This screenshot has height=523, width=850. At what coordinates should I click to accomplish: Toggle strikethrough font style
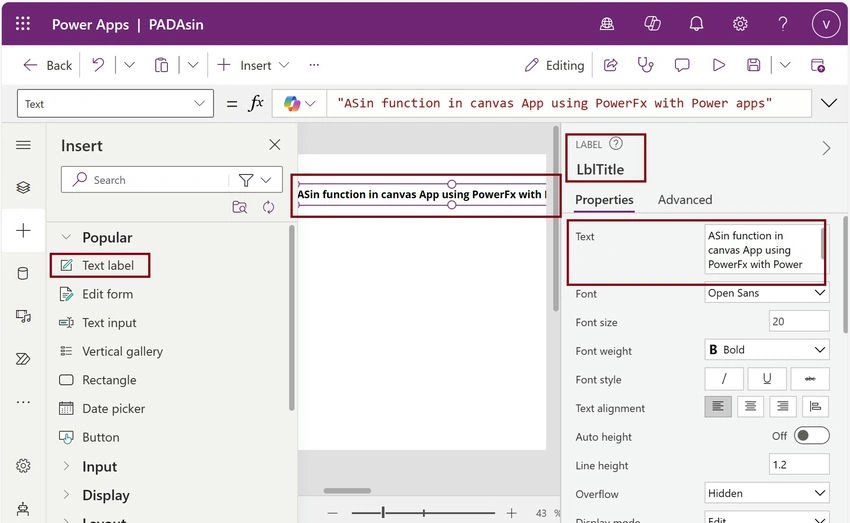(x=810, y=379)
